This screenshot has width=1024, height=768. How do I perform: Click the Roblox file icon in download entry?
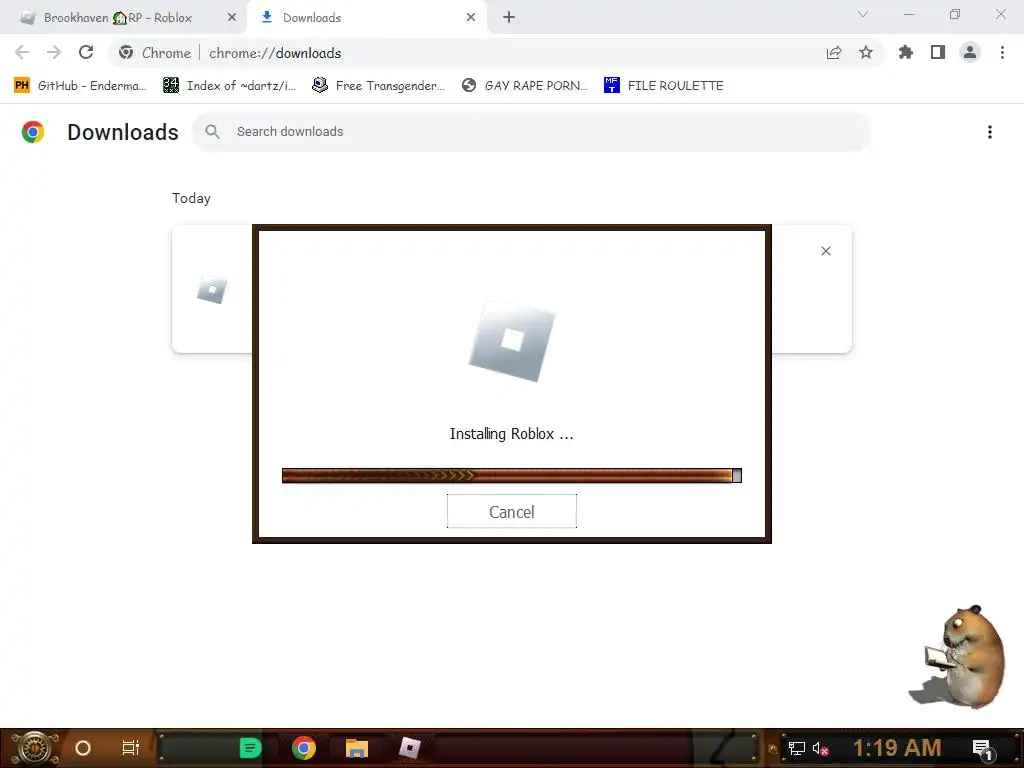click(212, 289)
